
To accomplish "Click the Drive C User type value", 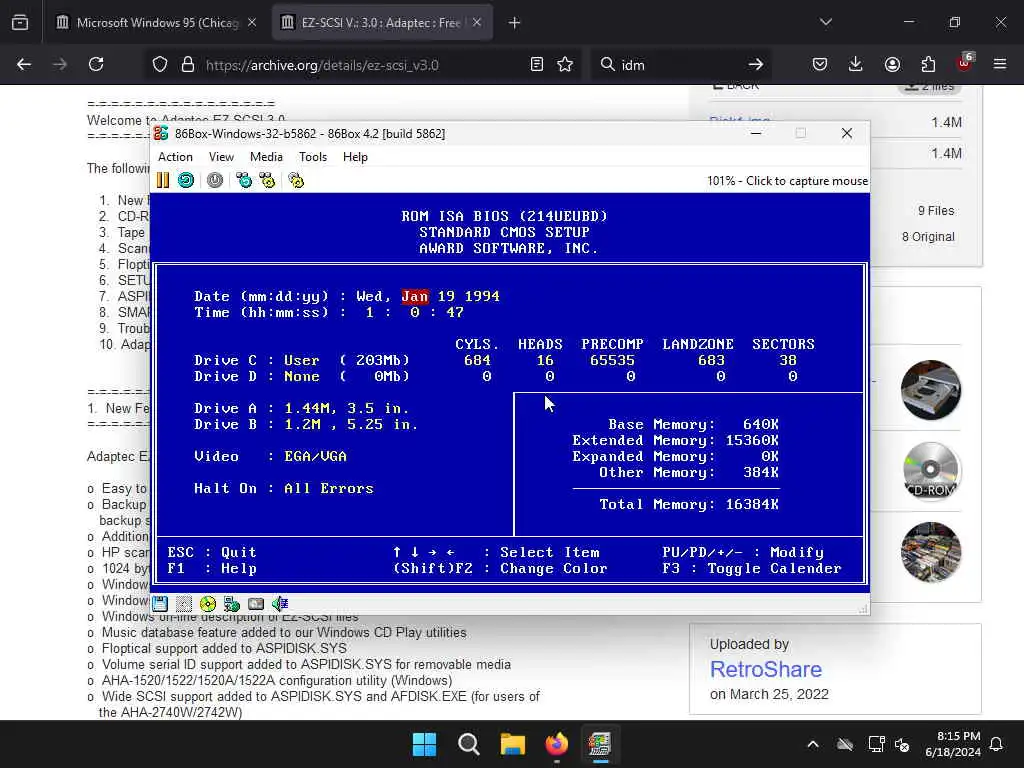I will coord(302,360).
